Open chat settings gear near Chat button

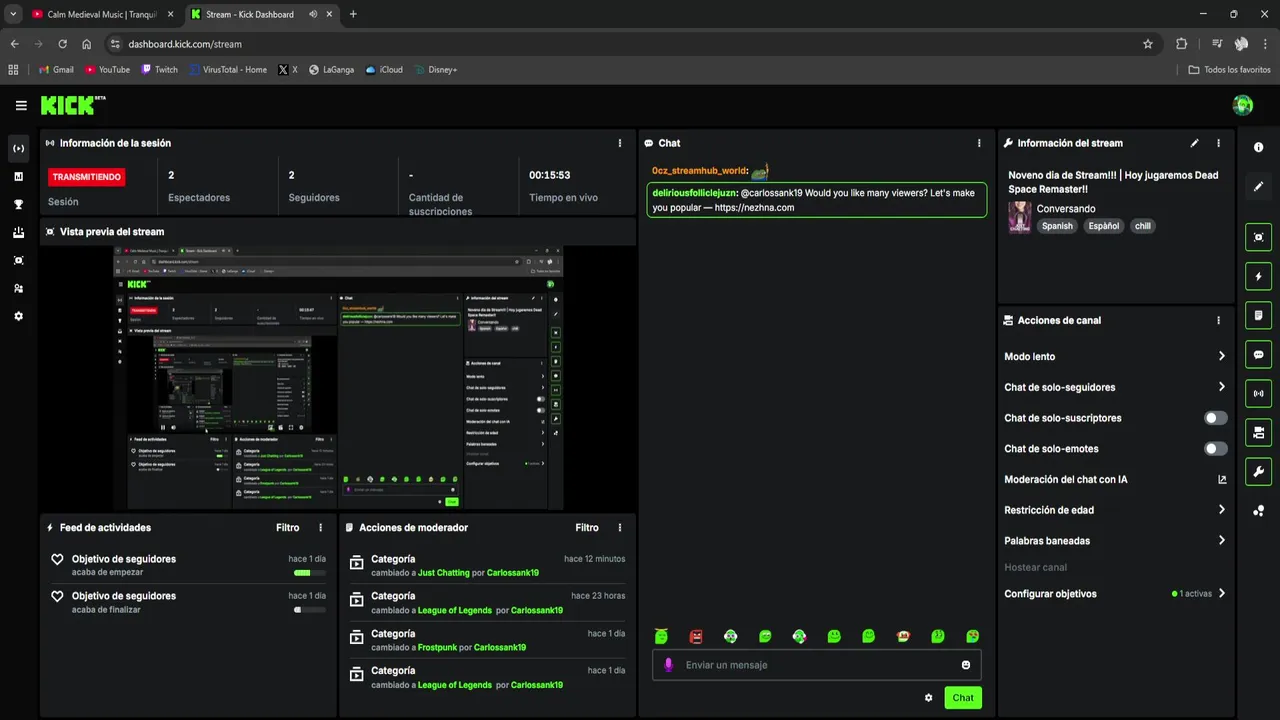pos(928,698)
